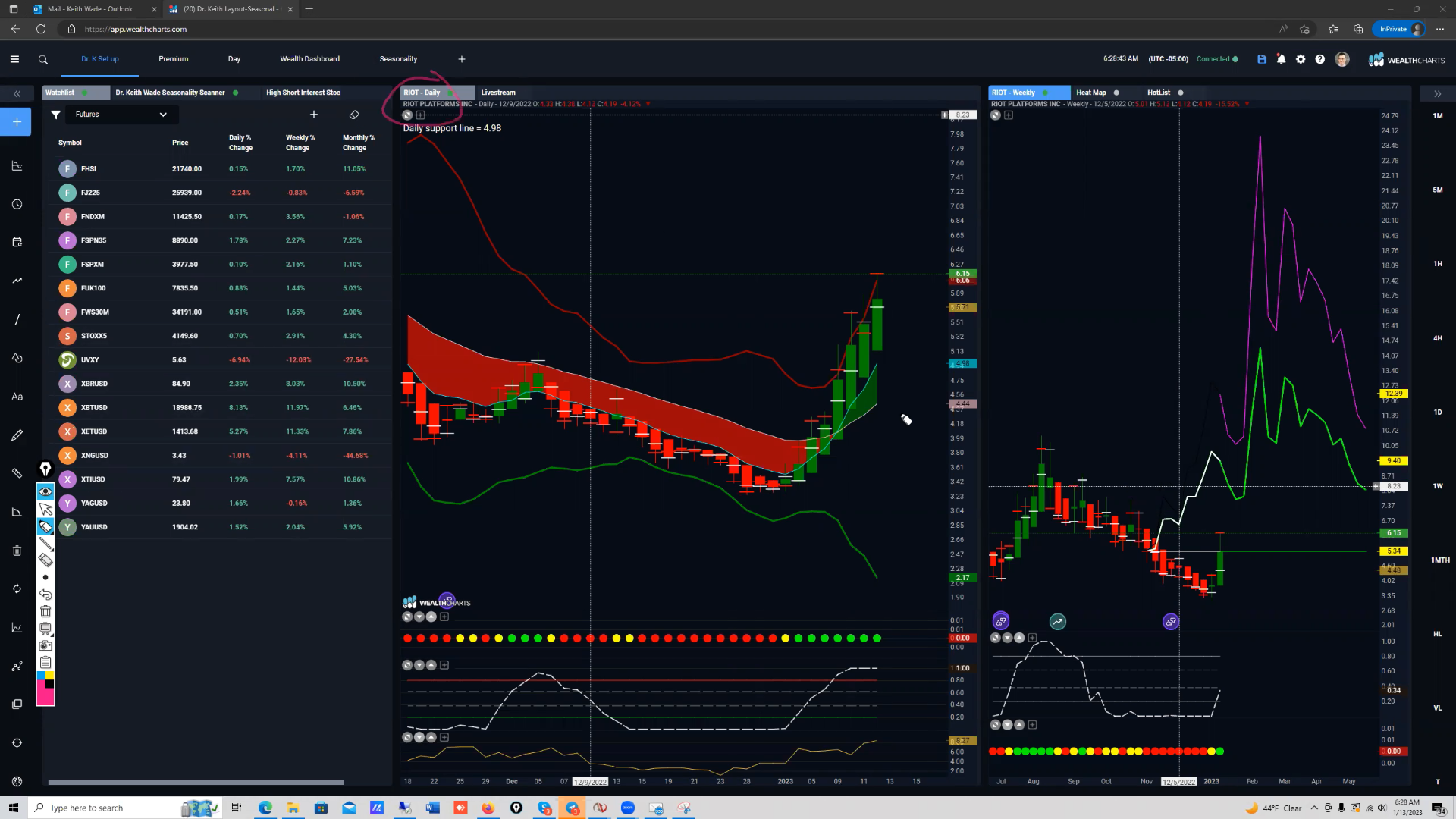Switch to the Livestream tab

(498, 93)
